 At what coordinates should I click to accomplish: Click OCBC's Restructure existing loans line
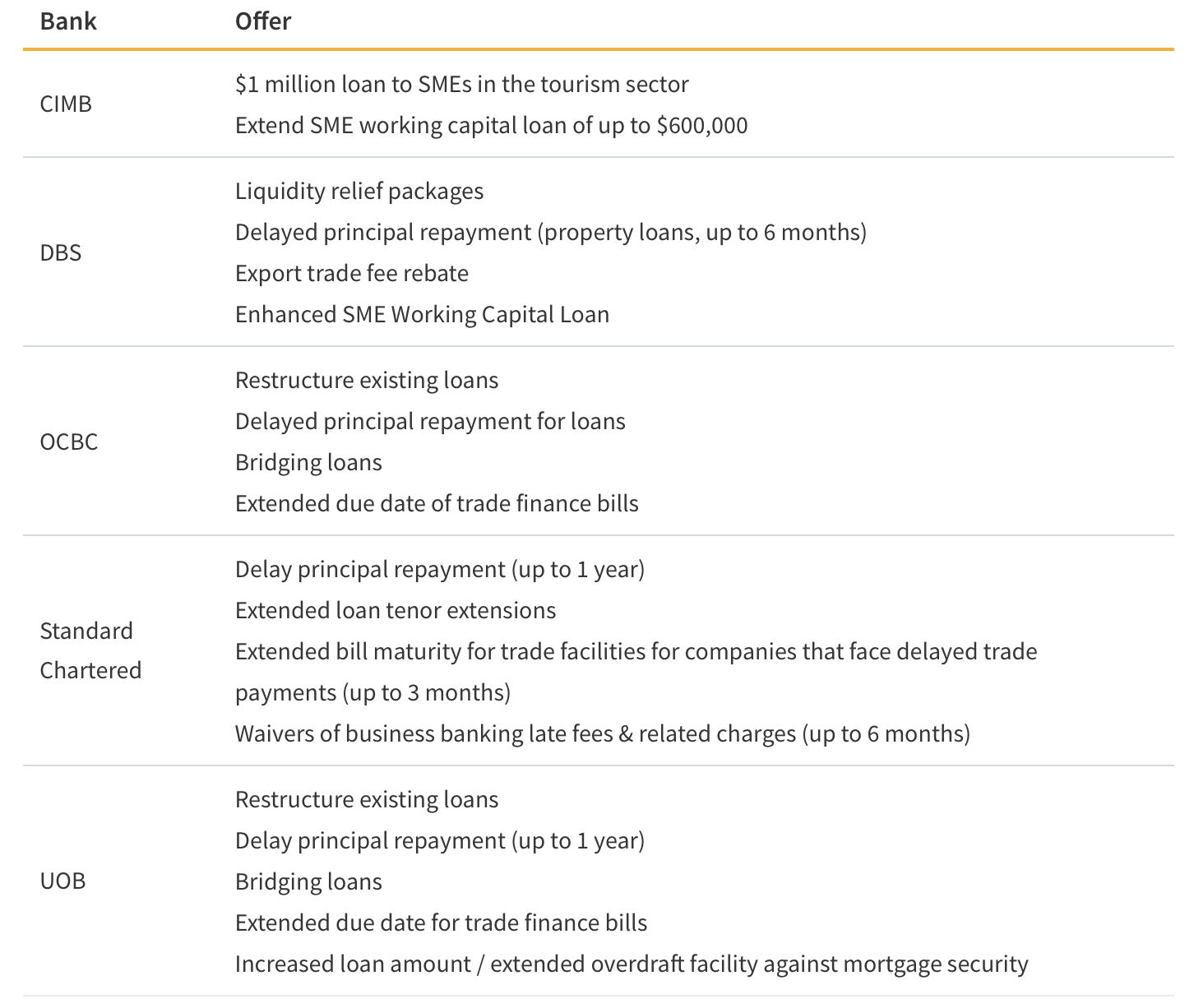(367, 380)
